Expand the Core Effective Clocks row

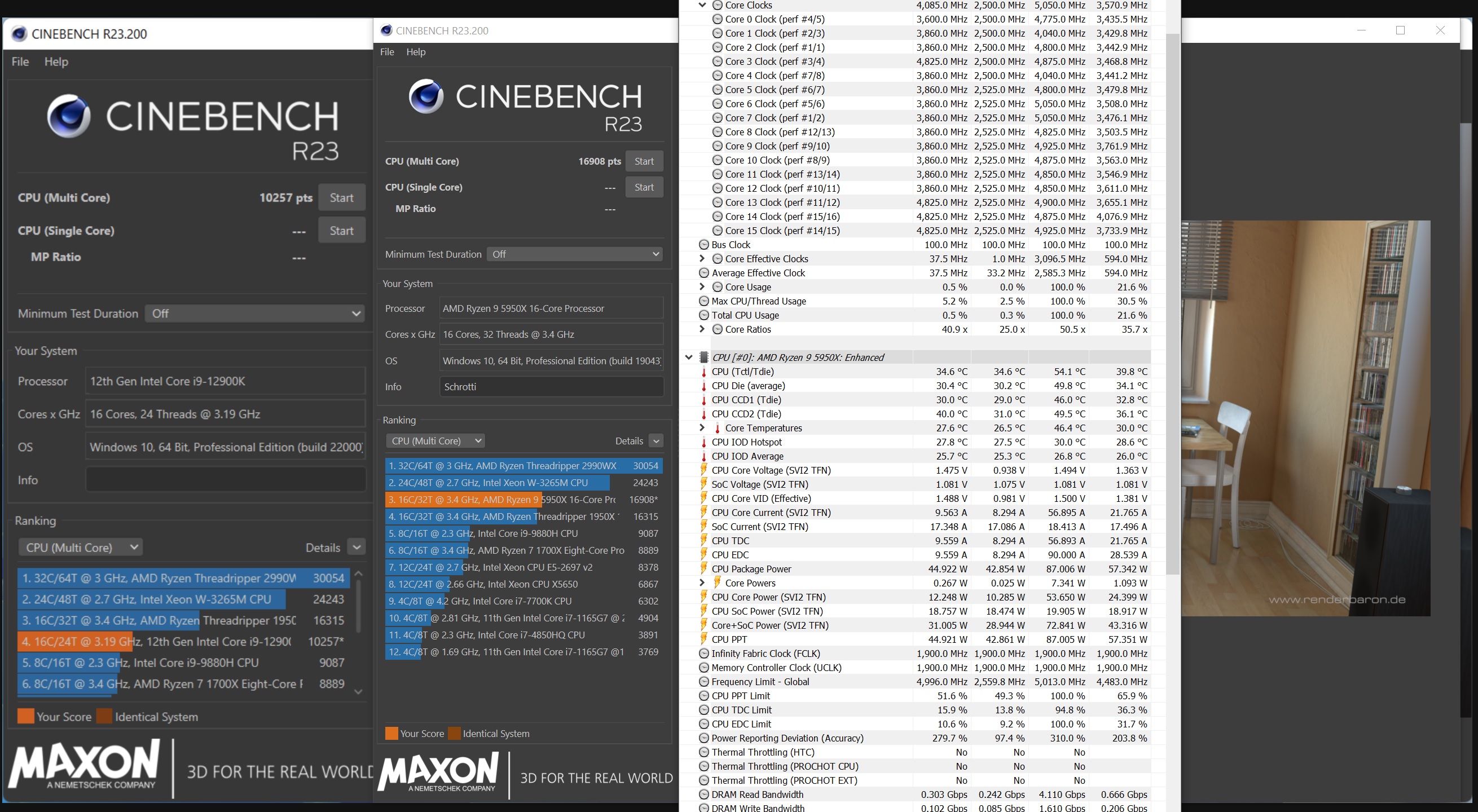tap(702, 259)
